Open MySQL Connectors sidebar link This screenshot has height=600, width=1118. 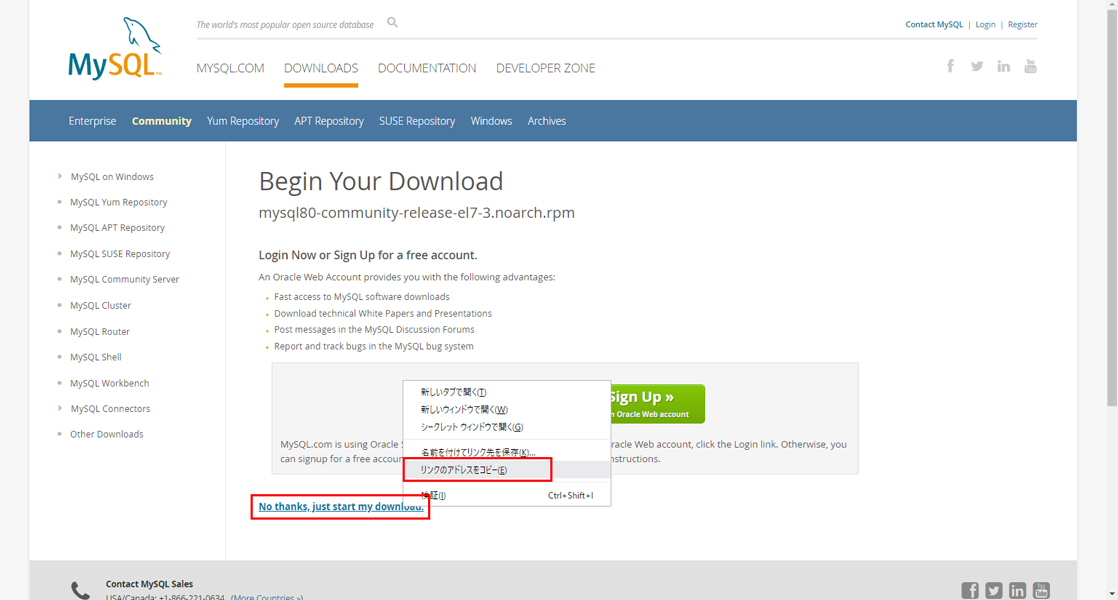pyautogui.click(x=111, y=409)
